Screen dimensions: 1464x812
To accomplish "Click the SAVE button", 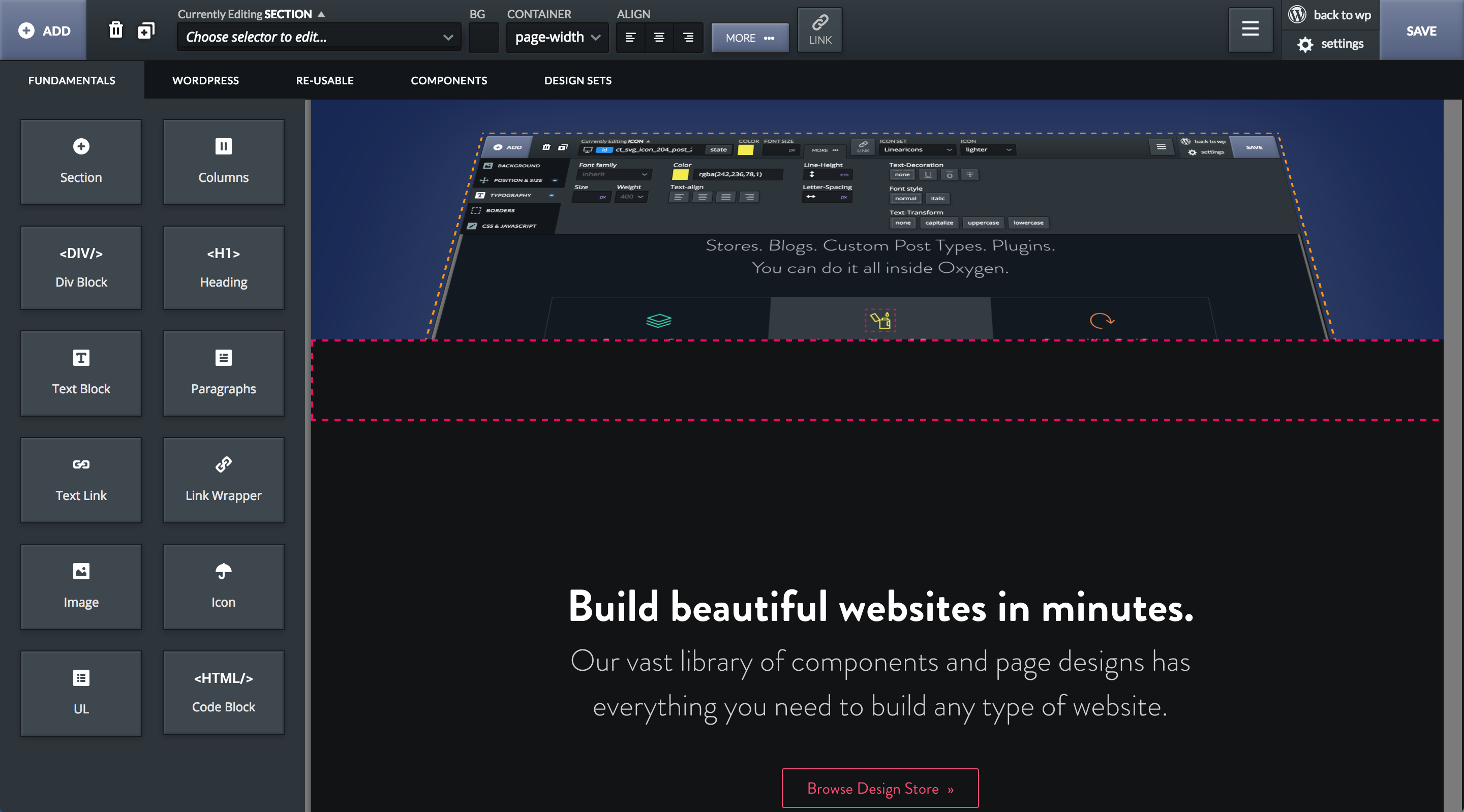I will click(x=1421, y=30).
